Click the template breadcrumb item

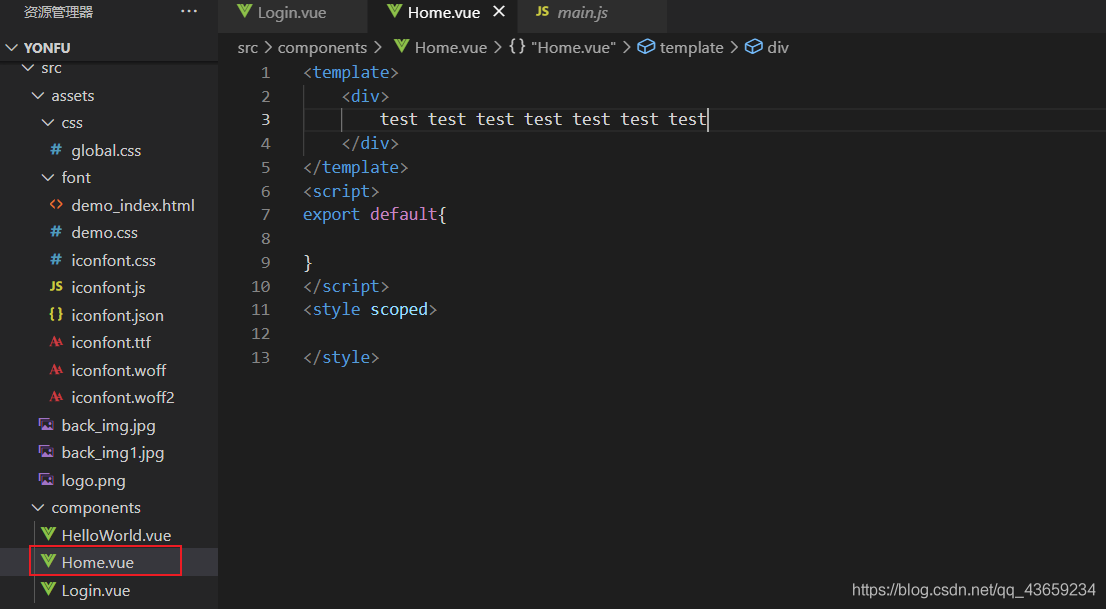click(x=691, y=47)
